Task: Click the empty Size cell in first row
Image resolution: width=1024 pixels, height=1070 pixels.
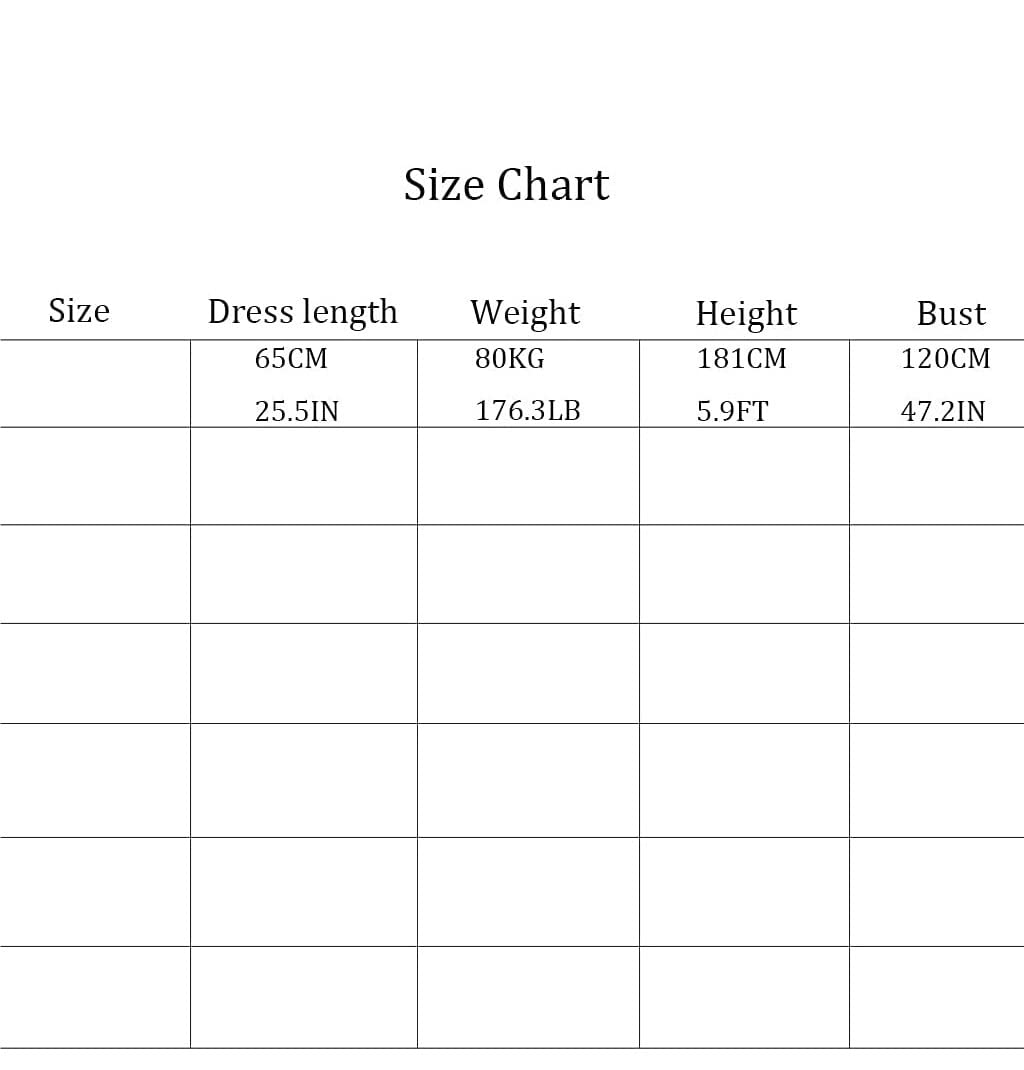Action: [95, 384]
